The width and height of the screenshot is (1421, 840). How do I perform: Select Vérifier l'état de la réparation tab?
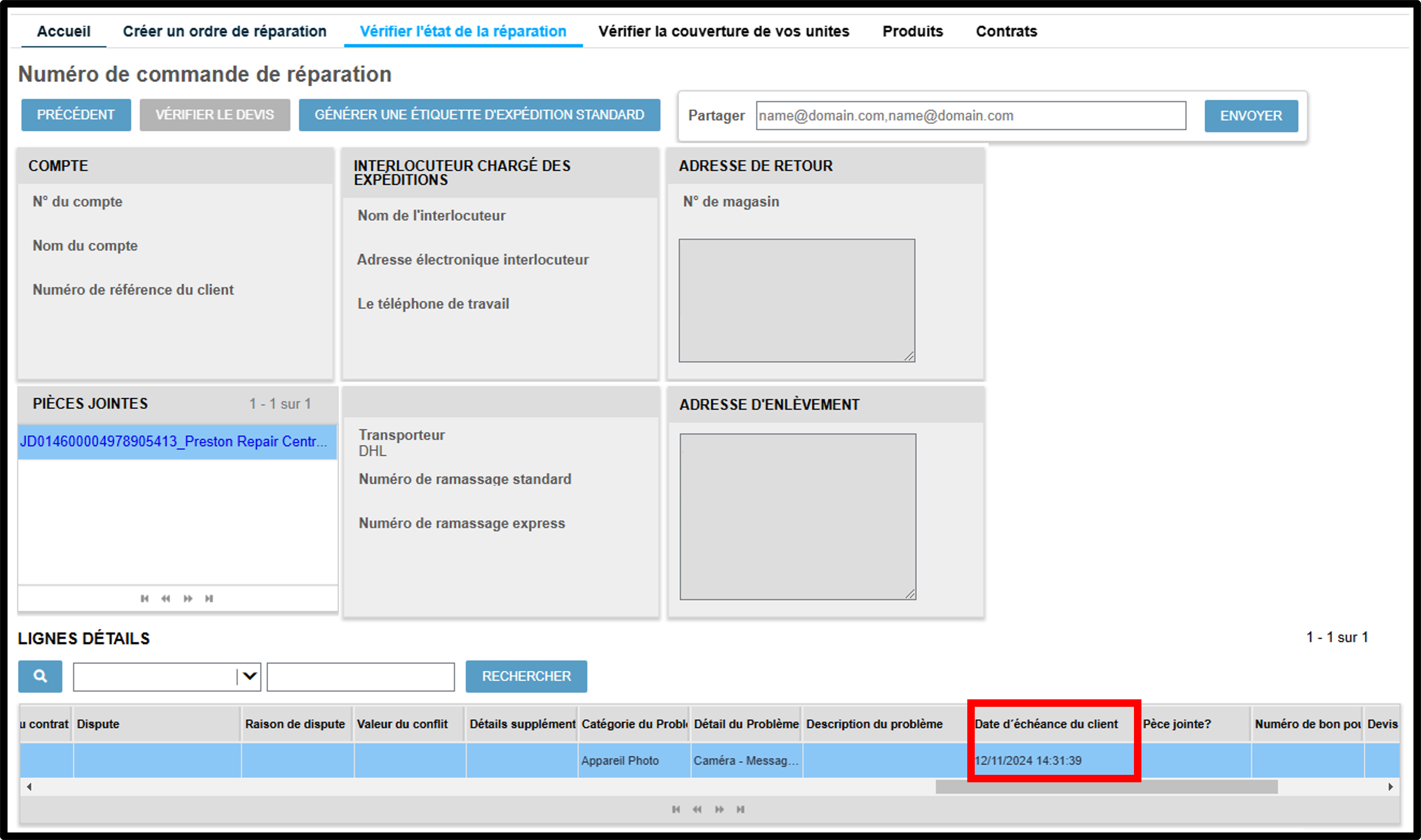tap(463, 31)
